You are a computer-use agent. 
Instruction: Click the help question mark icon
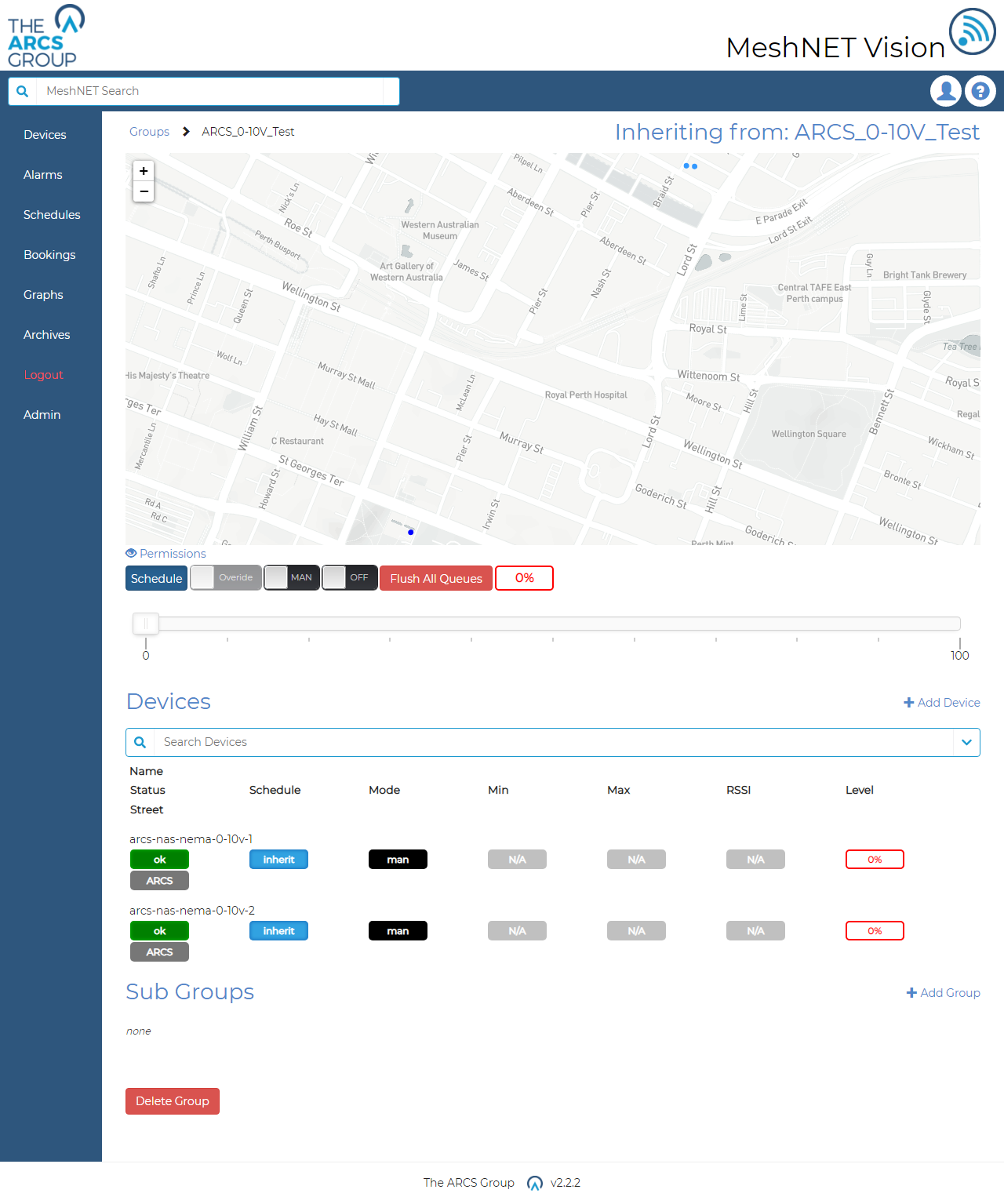(980, 91)
